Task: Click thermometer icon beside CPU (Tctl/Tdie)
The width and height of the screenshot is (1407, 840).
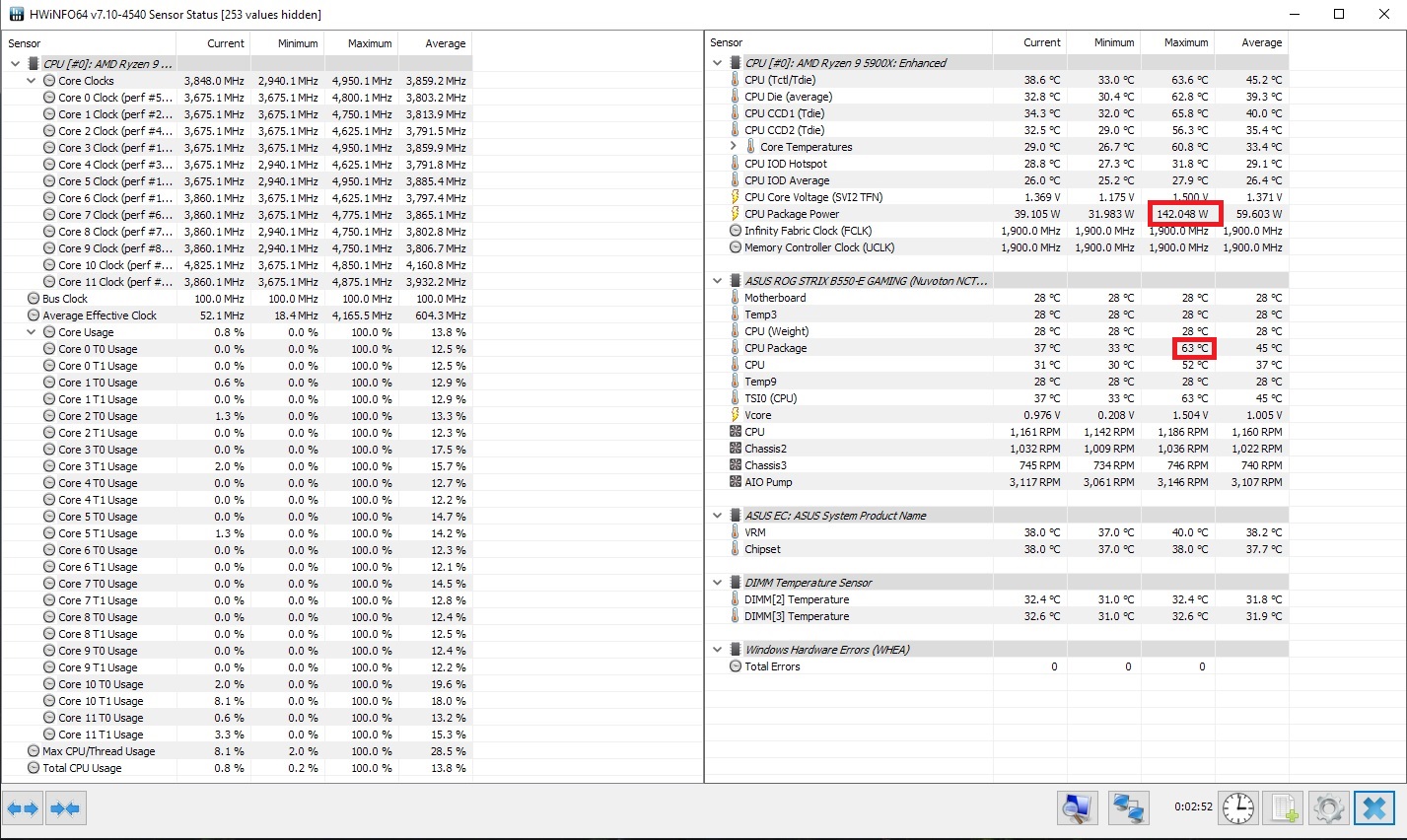Action: point(735,80)
